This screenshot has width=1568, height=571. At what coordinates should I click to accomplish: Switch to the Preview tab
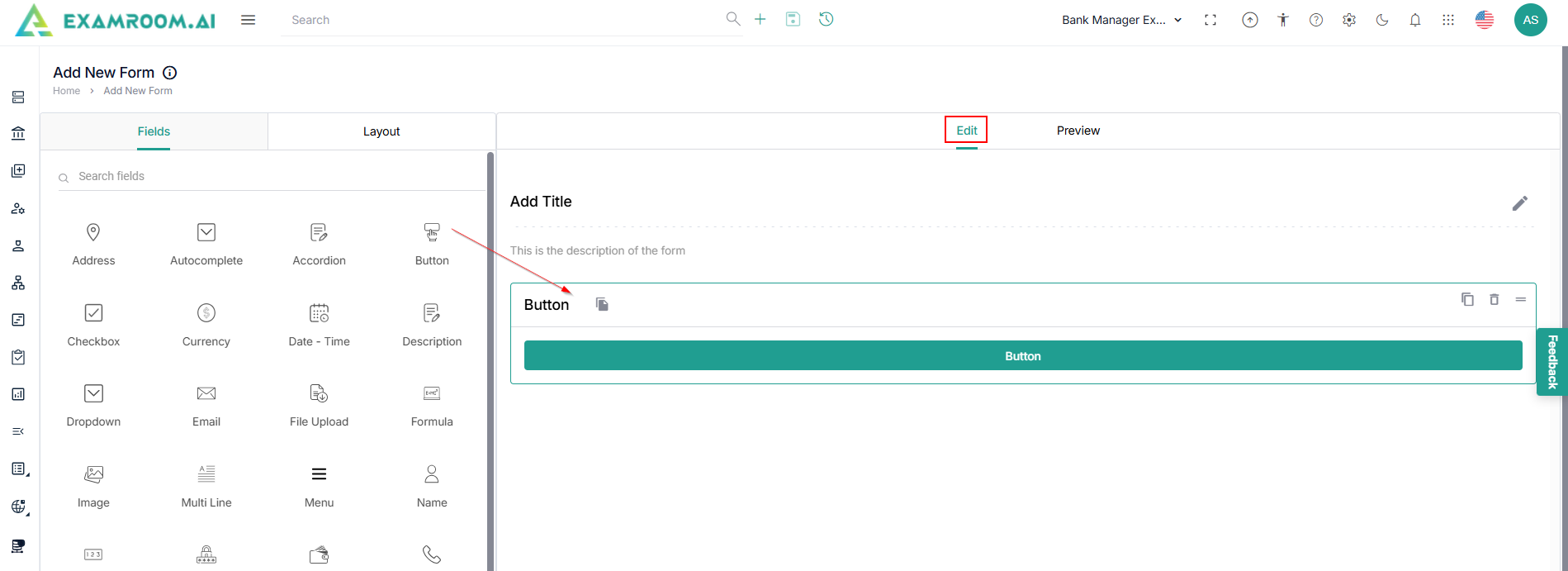1078,131
